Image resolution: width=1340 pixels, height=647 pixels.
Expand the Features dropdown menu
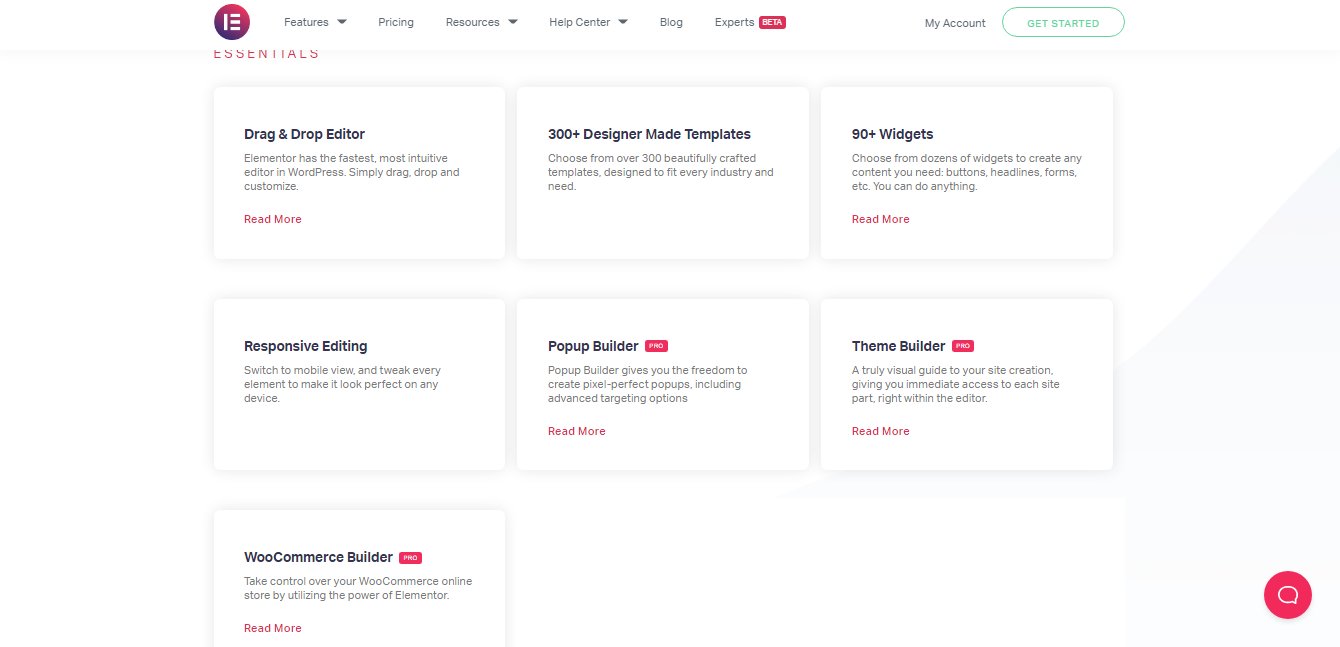(x=315, y=22)
